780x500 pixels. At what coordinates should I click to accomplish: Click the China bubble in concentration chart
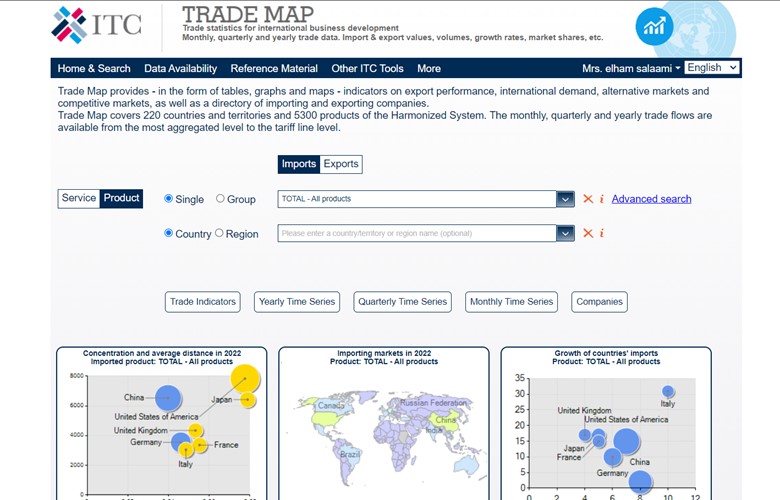(168, 398)
